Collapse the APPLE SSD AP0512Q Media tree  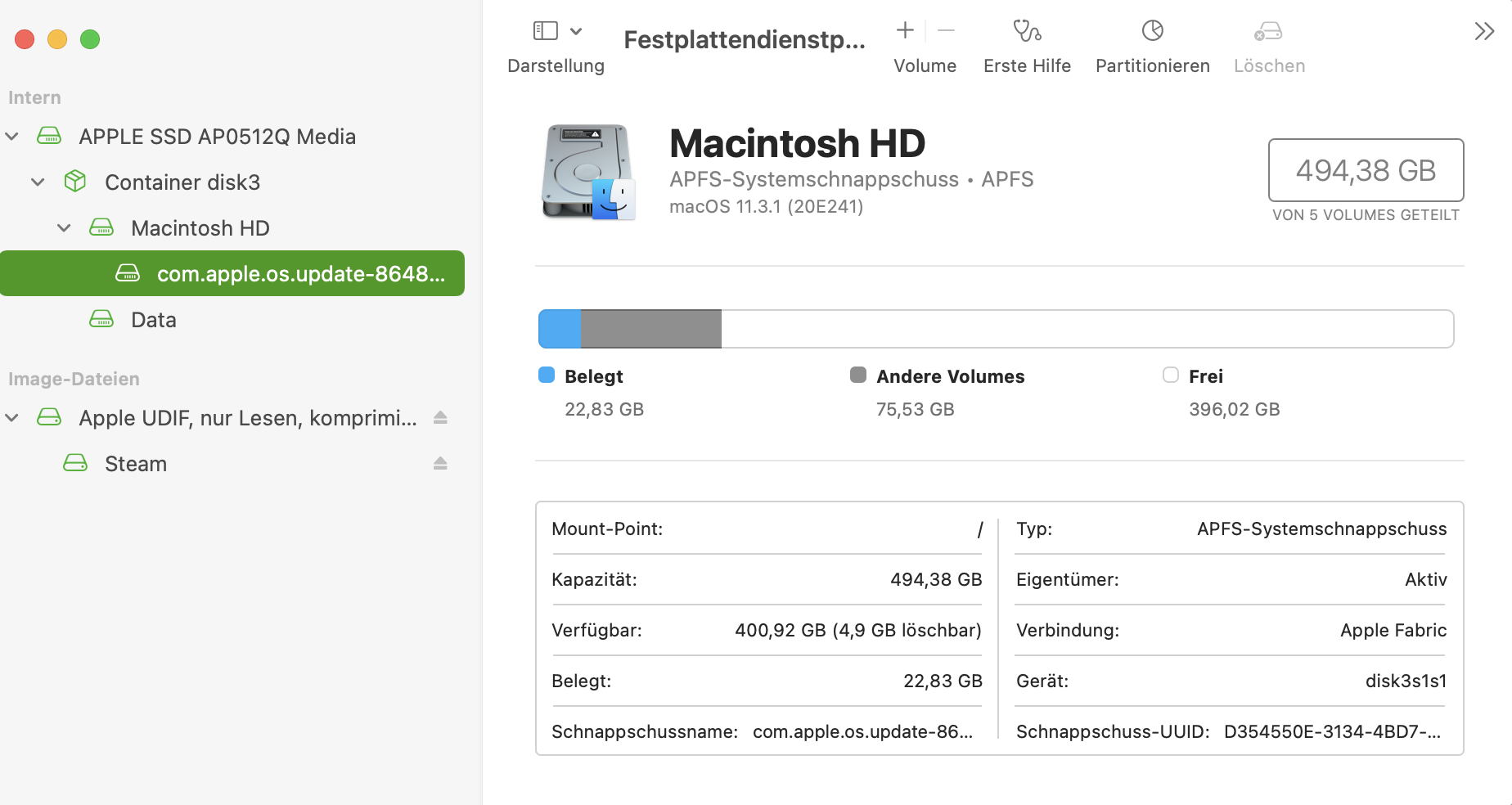[x=12, y=137]
